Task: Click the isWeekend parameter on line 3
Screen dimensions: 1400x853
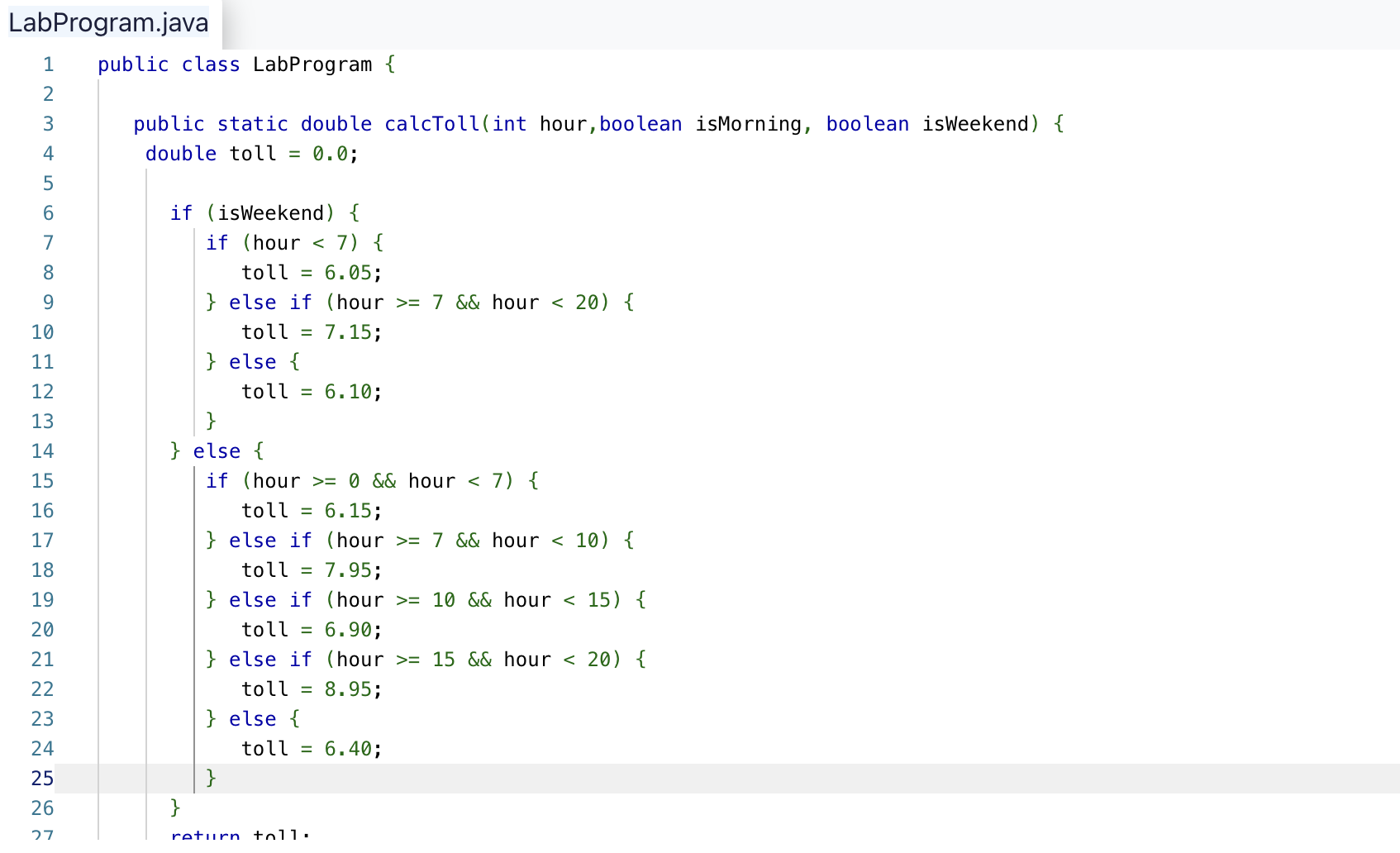Action: click(975, 123)
